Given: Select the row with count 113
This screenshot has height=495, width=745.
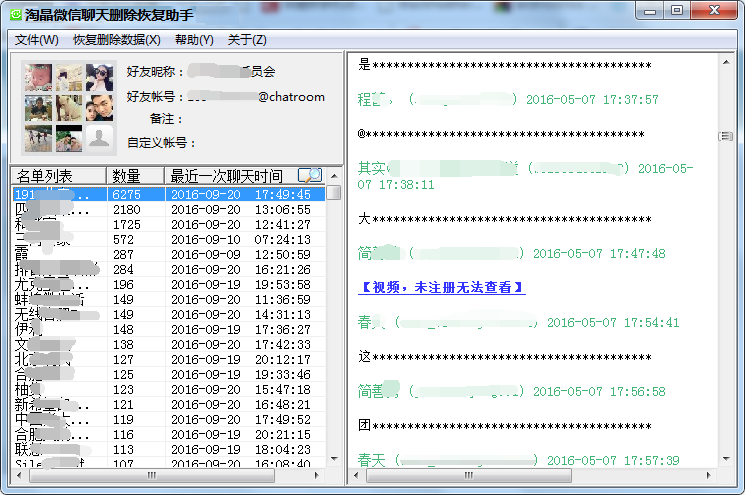Looking at the screenshot, I should click(x=169, y=449).
